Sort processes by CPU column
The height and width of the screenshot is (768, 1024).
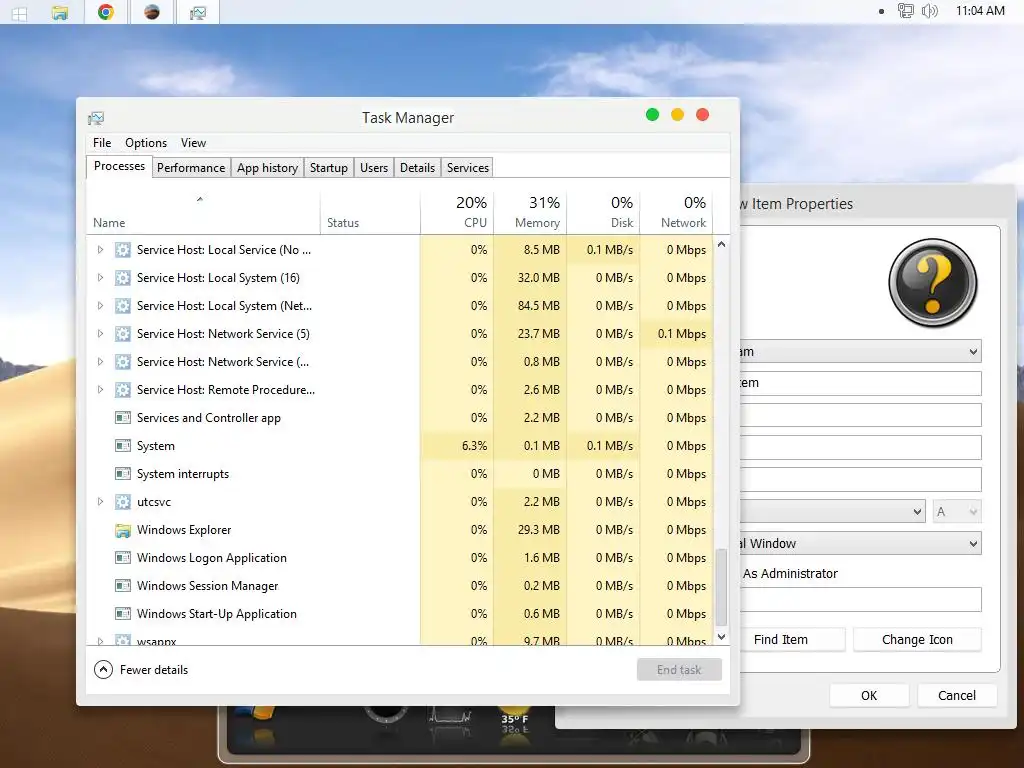[x=457, y=212]
